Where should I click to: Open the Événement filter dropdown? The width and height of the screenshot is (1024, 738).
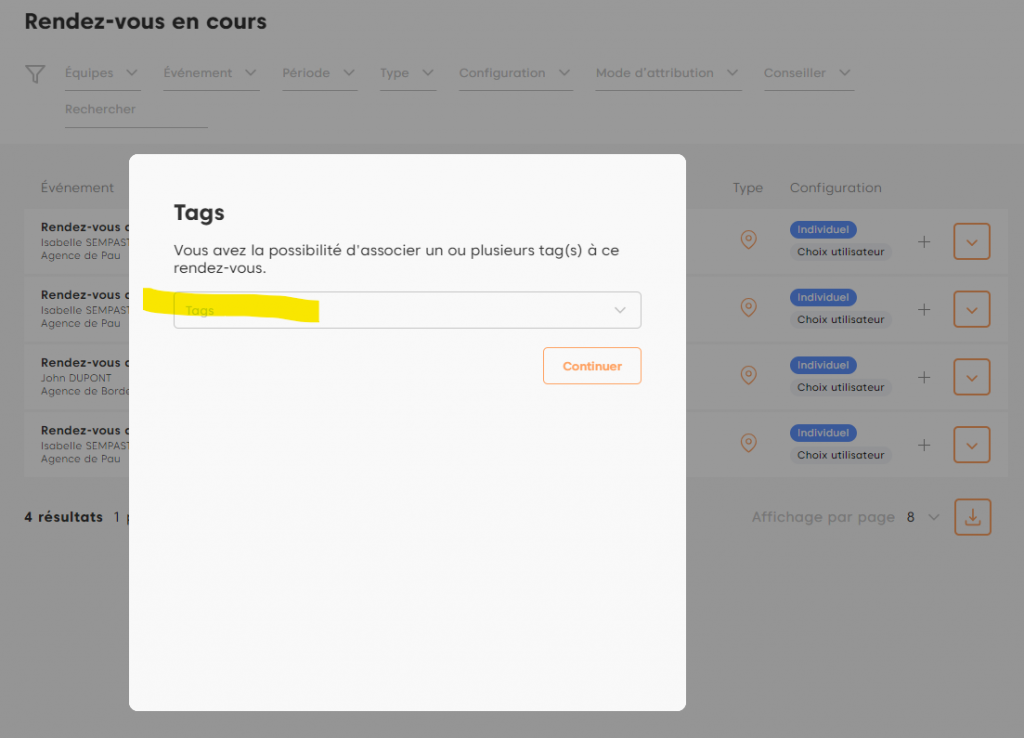click(210, 73)
